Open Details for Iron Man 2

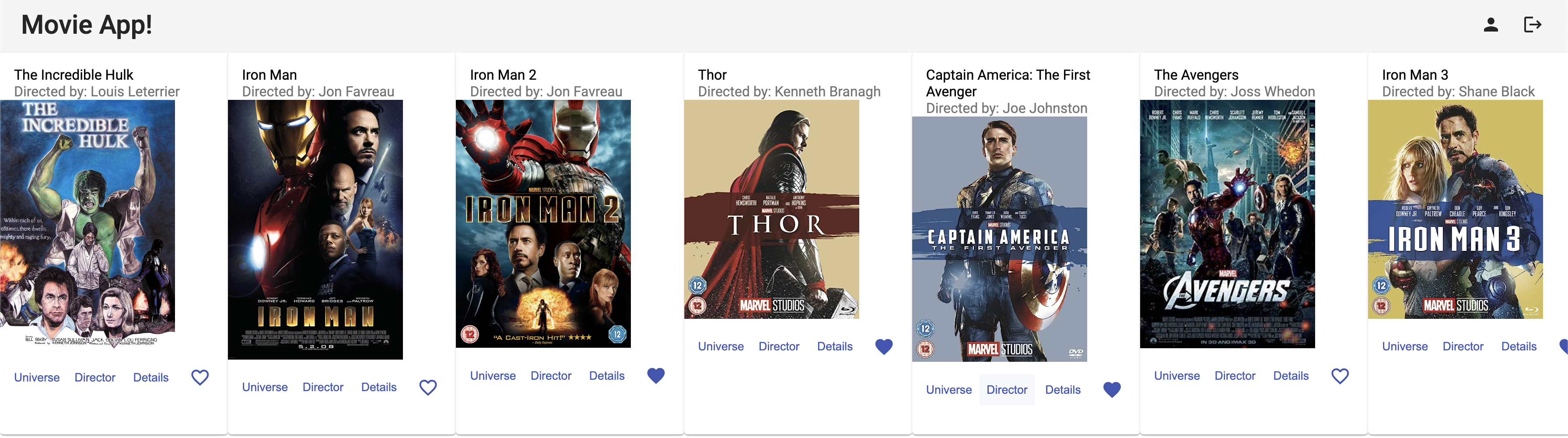pos(606,376)
